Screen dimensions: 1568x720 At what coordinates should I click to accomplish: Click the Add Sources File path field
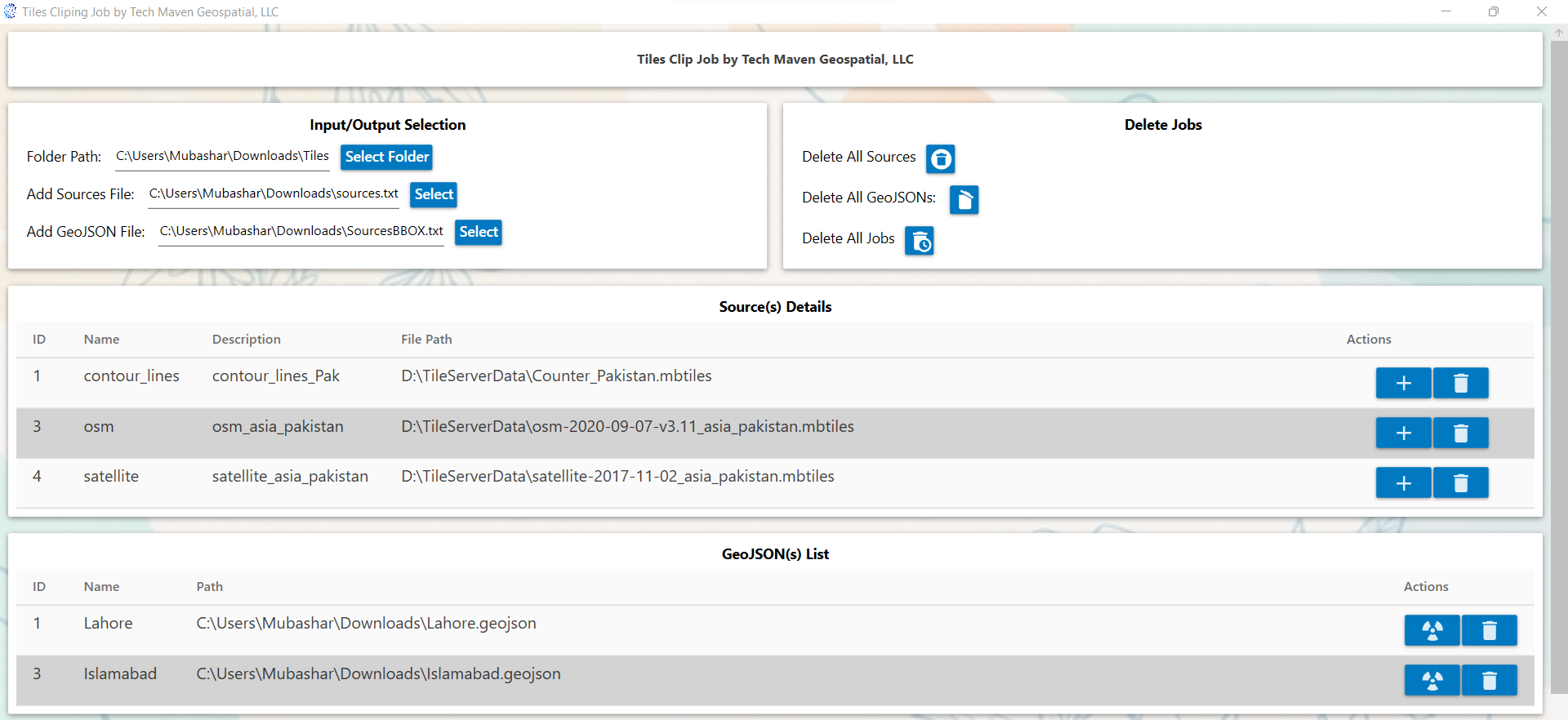[274, 194]
